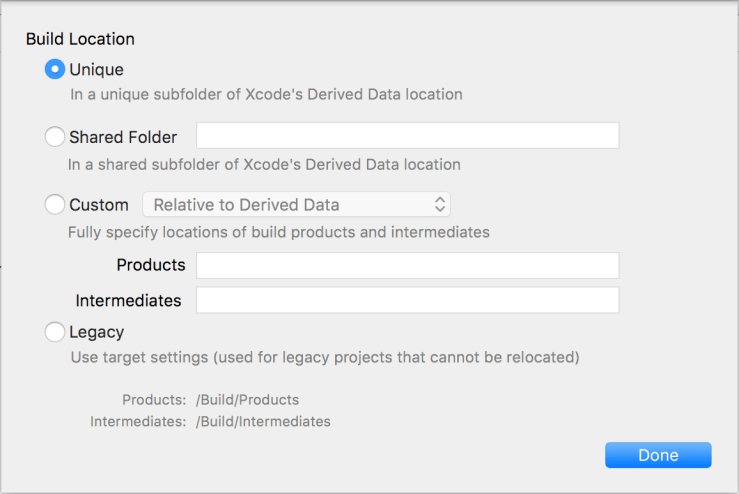Click the "Shared Folder" option label text
Image resolution: width=739 pixels, height=494 pixels.
coord(123,137)
